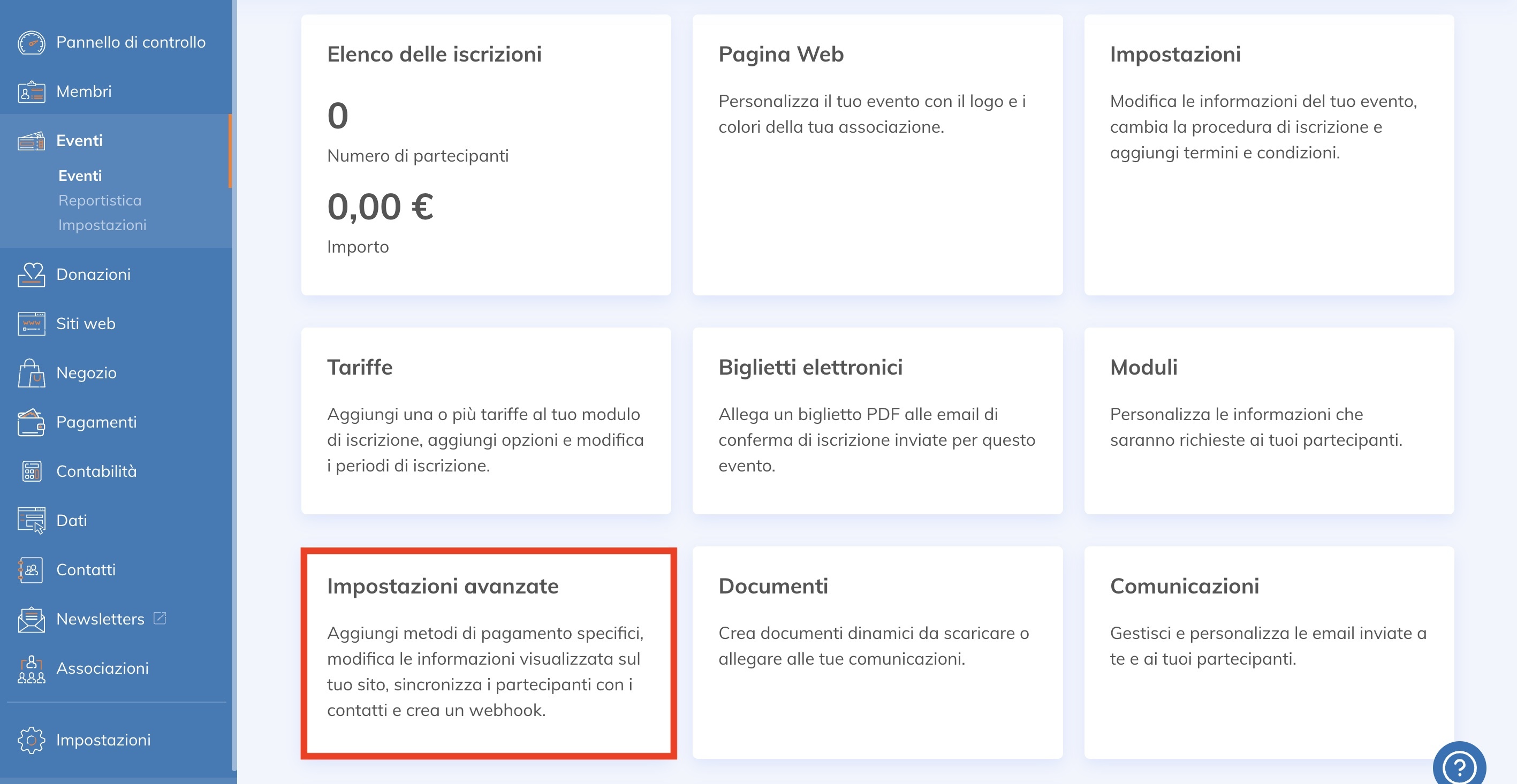Select Reportistica under Eventi
Viewport: 1517px width, 784px height.
(x=99, y=200)
